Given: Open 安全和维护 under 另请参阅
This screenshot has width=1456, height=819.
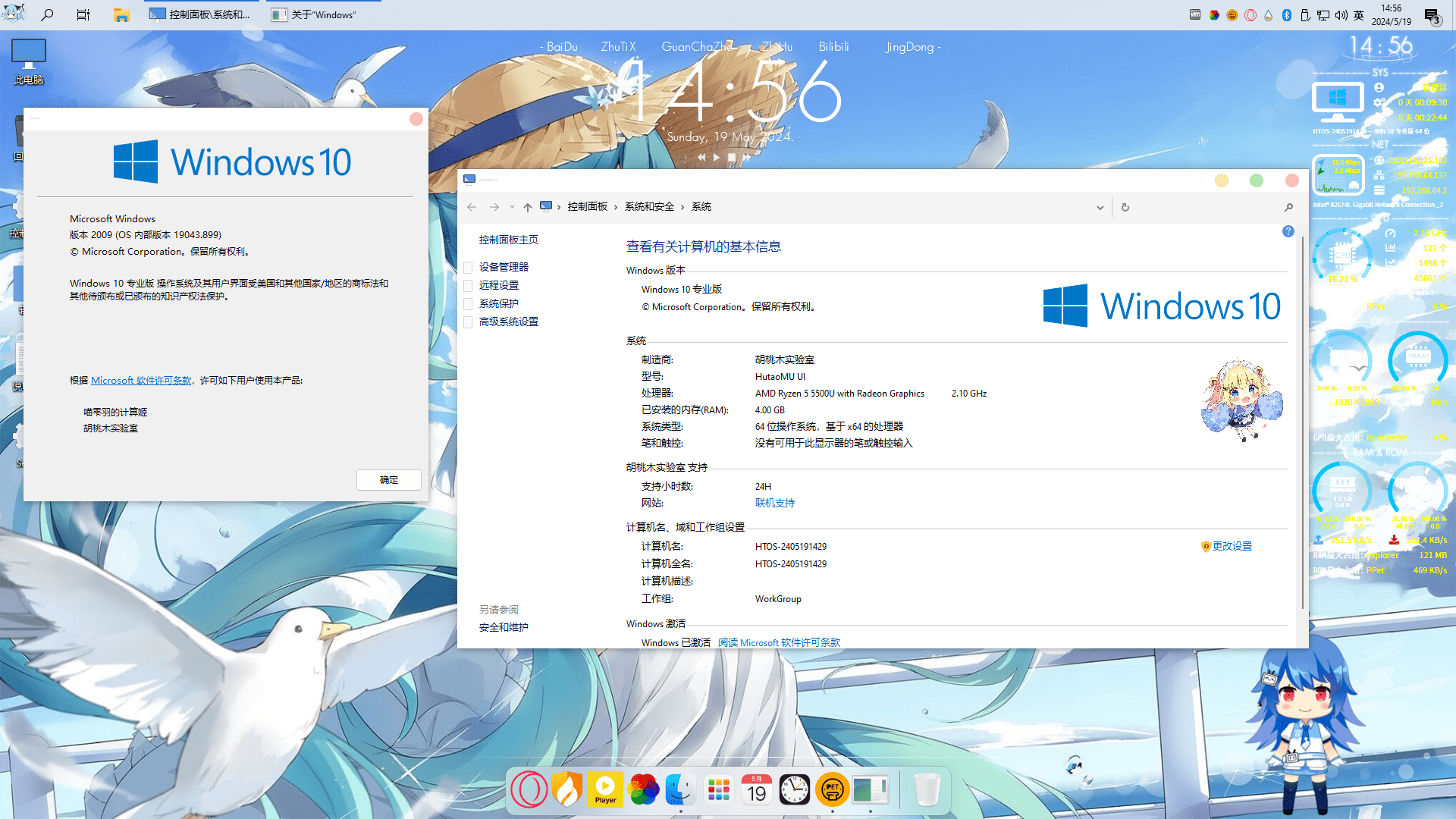Looking at the screenshot, I should 504,627.
